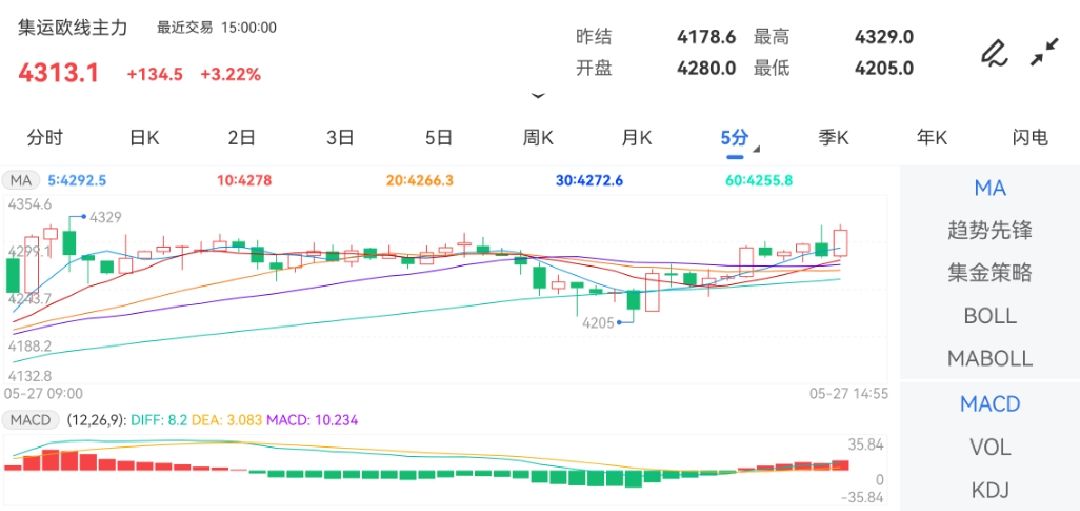Image resolution: width=1080 pixels, height=511 pixels.
Task: Open the drawing pen tool icon
Action: [993, 53]
